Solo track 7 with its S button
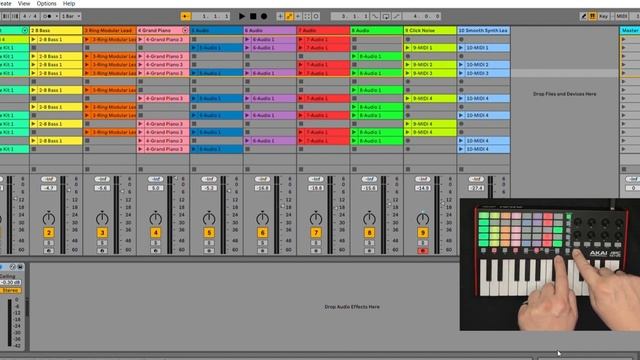Screen dimensions: 640x360 point(316,243)
